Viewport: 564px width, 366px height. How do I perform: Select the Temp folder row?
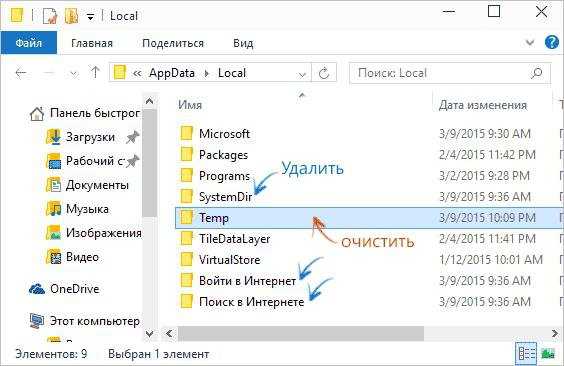pyautogui.click(x=369, y=218)
